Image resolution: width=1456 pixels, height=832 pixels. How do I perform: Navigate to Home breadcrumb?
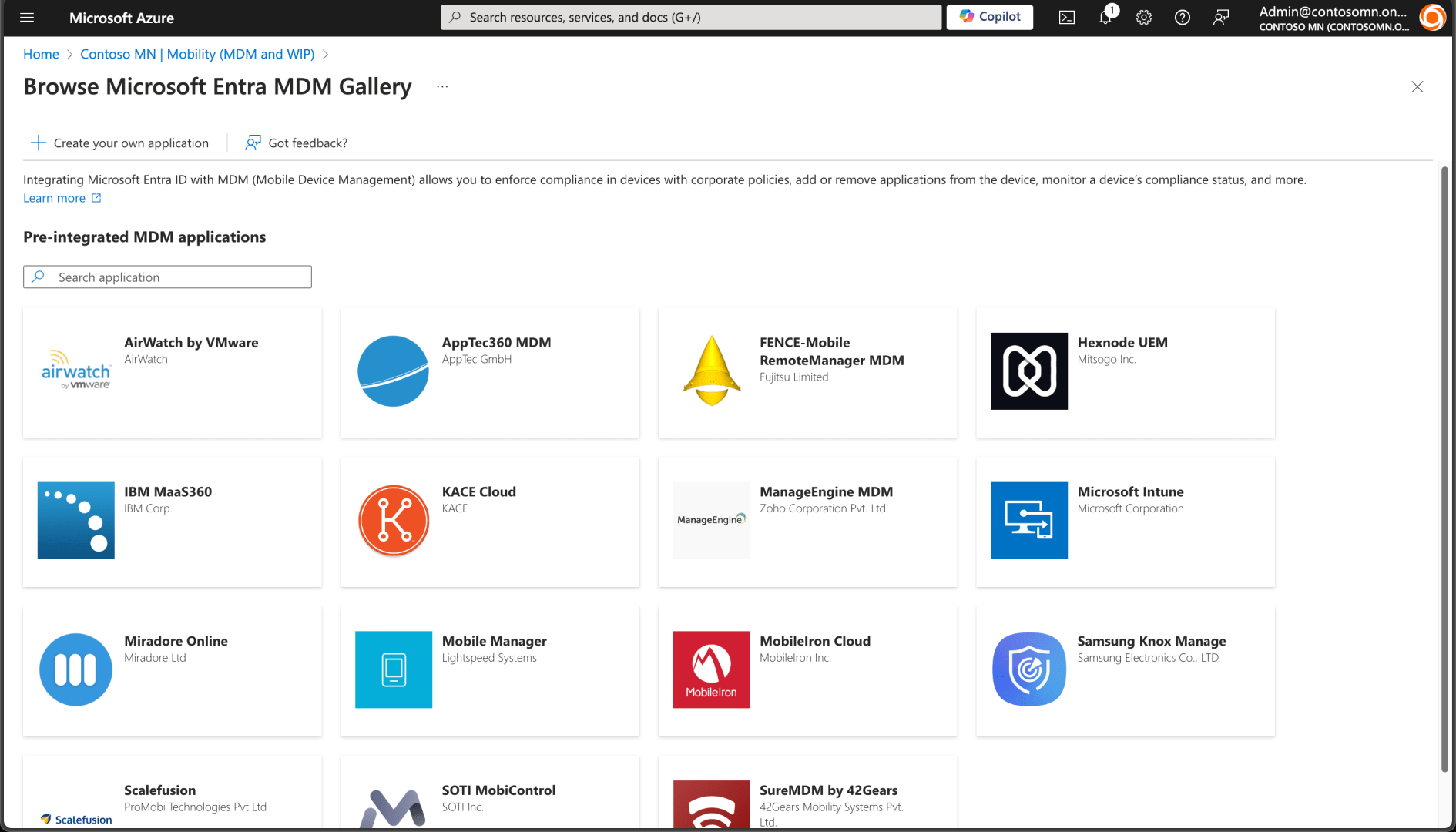click(41, 54)
